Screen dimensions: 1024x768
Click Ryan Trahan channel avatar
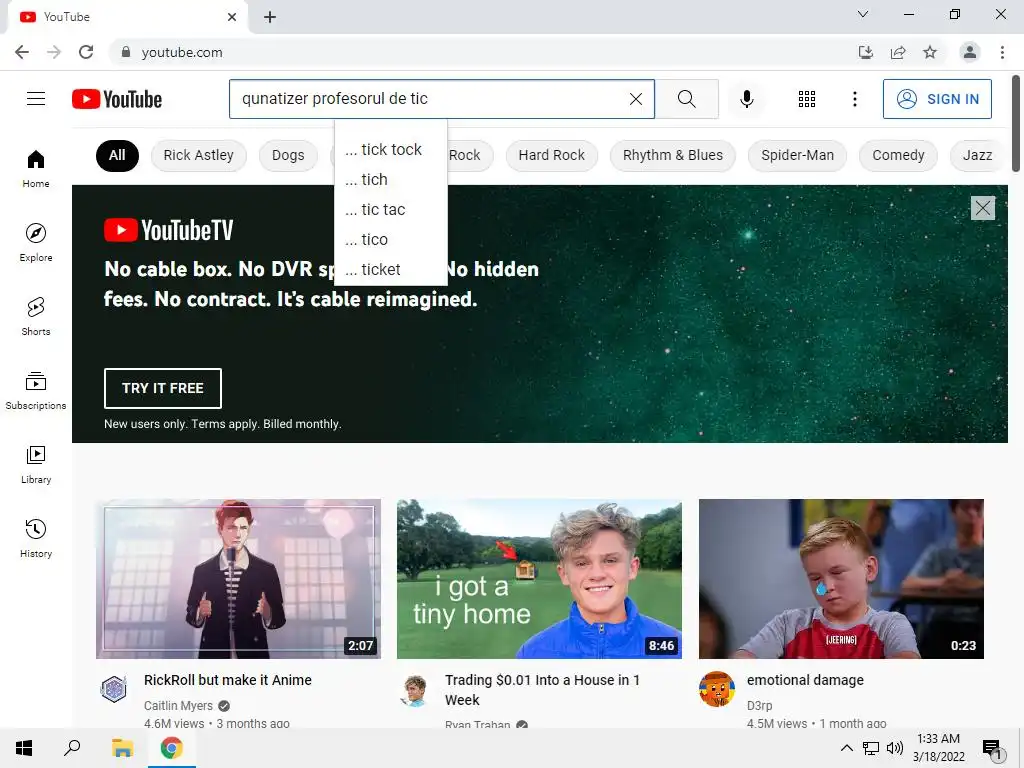(415, 691)
